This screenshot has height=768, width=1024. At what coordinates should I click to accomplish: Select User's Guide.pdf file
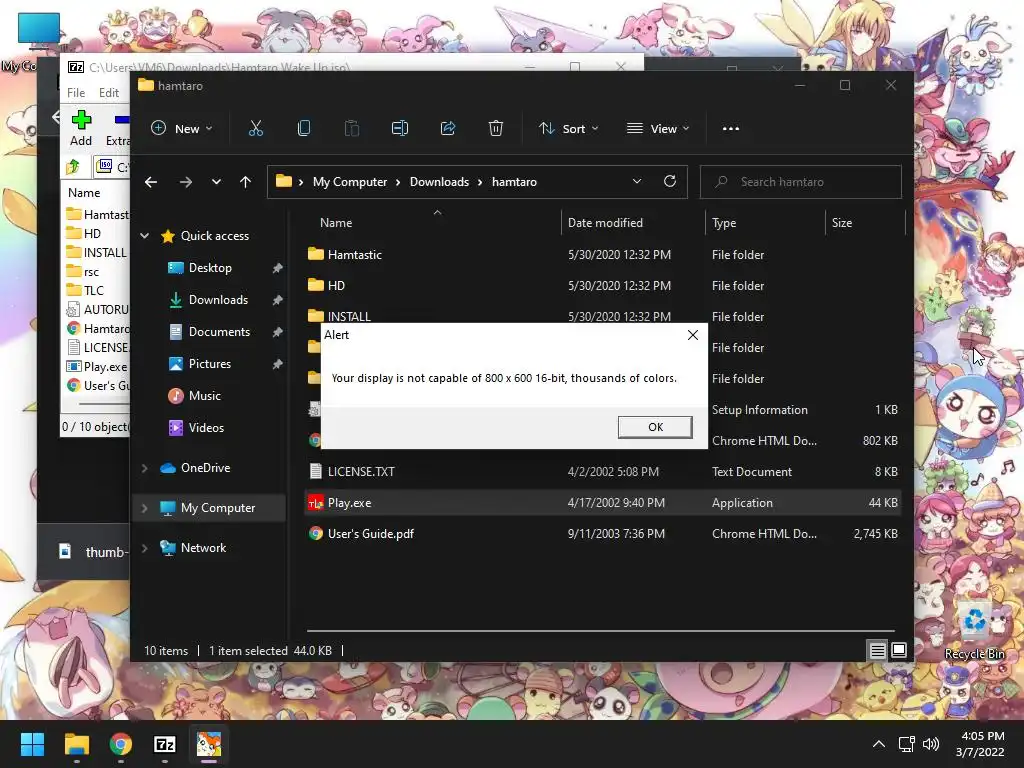tap(371, 534)
